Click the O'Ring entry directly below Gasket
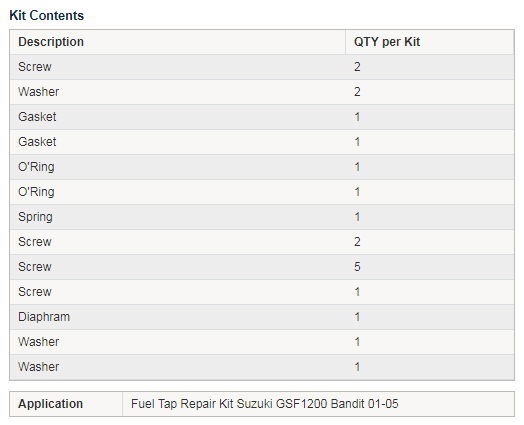This screenshot has height=425, width=524. point(36,167)
